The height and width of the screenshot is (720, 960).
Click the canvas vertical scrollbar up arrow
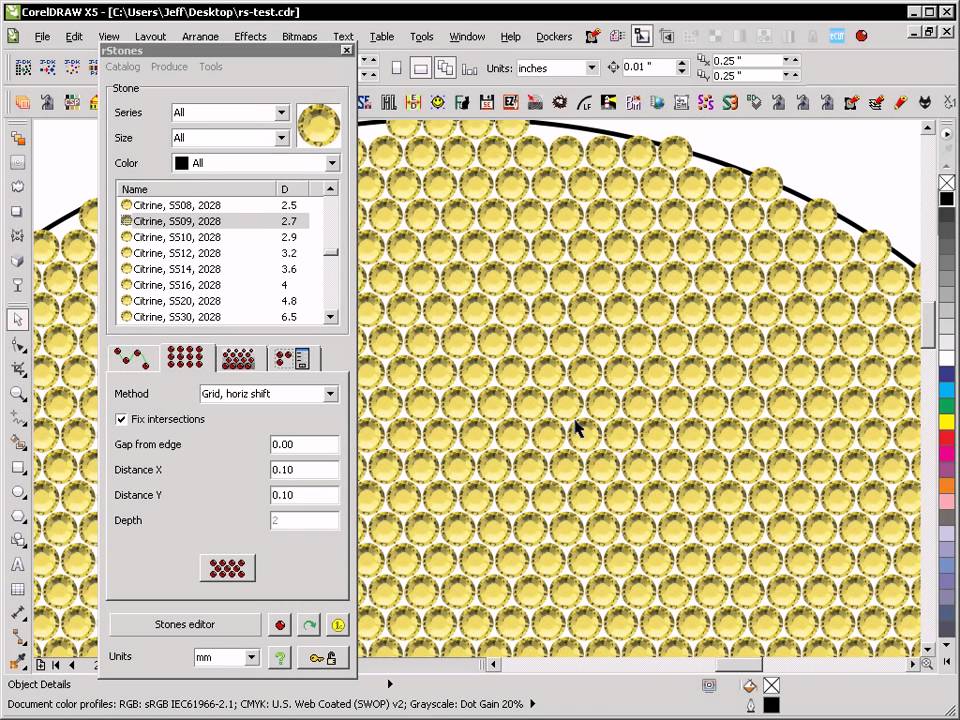tap(928, 128)
